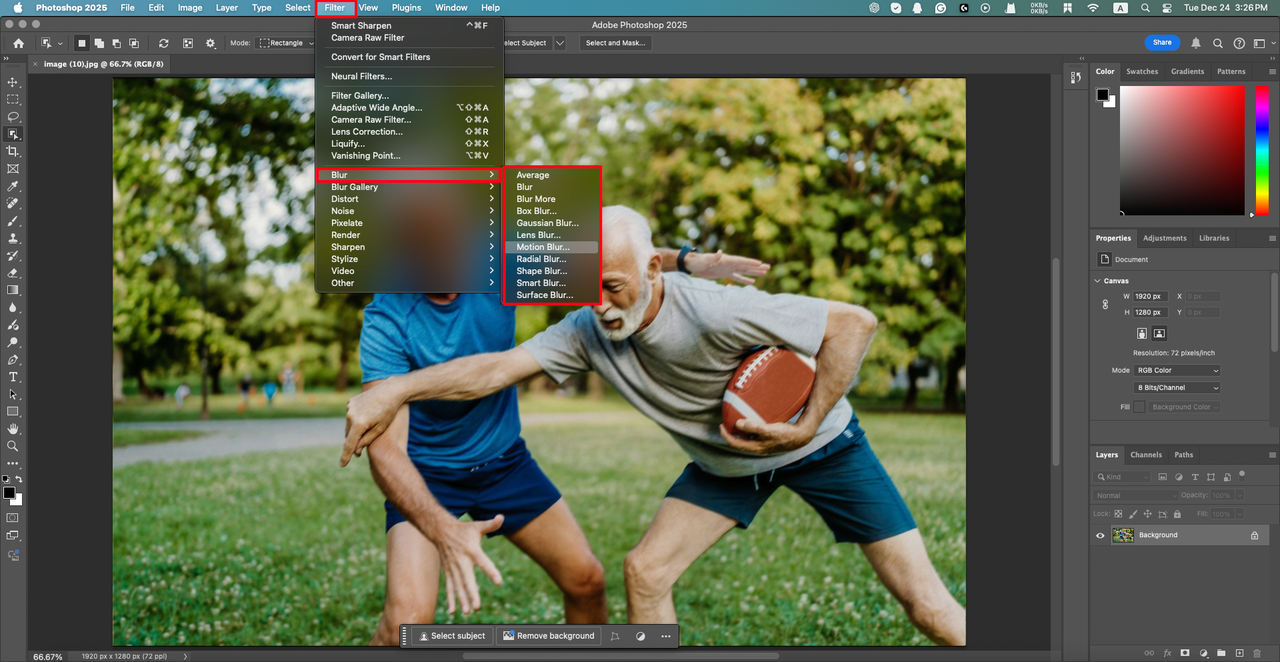Click the Home icon in options bar
Image resolution: width=1280 pixels, height=662 pixels.
pos(18,43)
